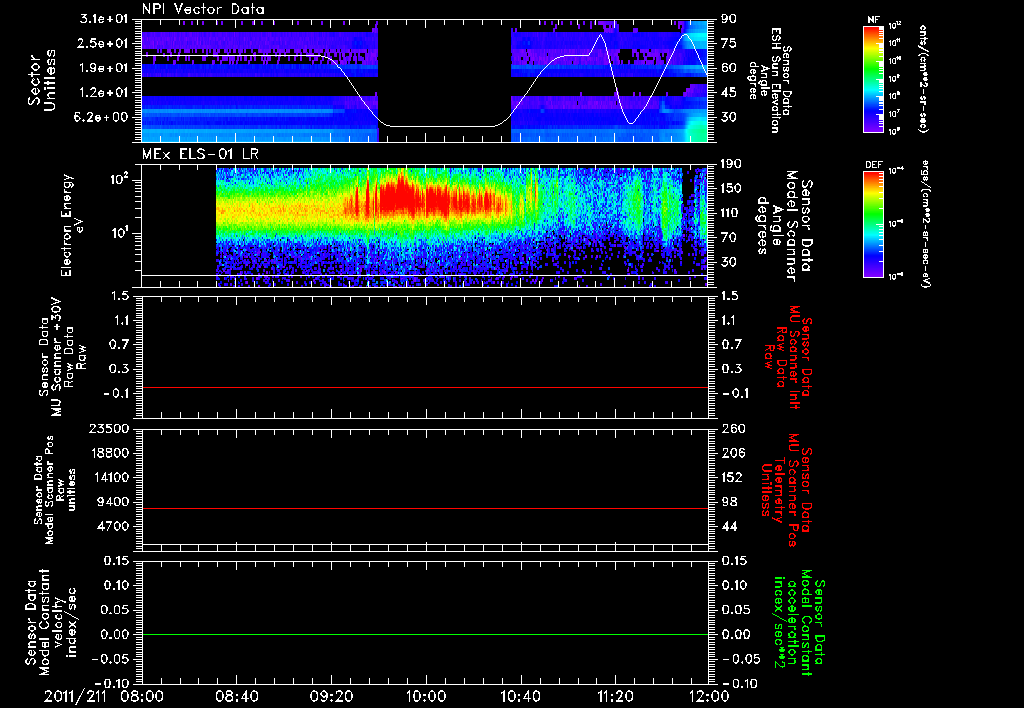This screenshot has height=708, width=1024.
Task: Click the '9400' scanner position tick label
Action: [x=114, y=502]
